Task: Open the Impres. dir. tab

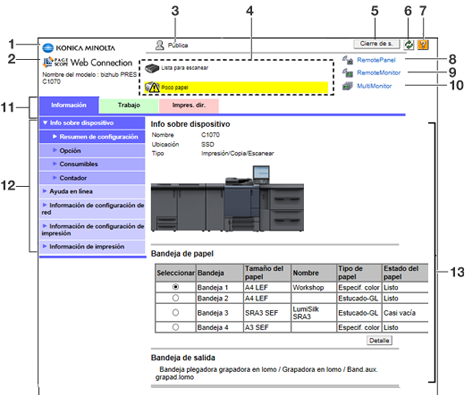Action: point(189,105)
